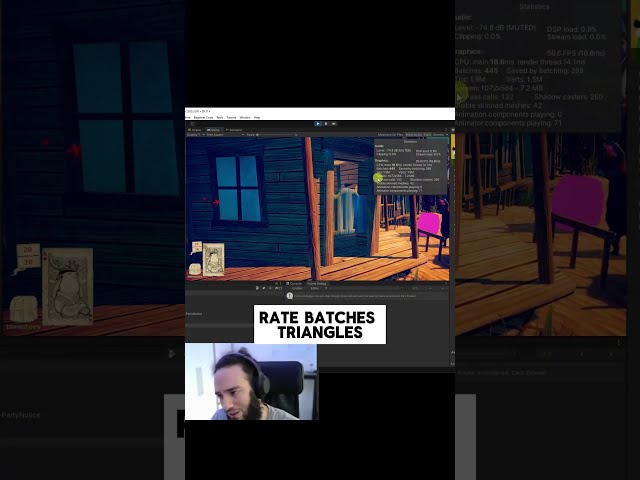
Task: Click the Pause button in Unity toolbar
Action: (x=326, y=124)
